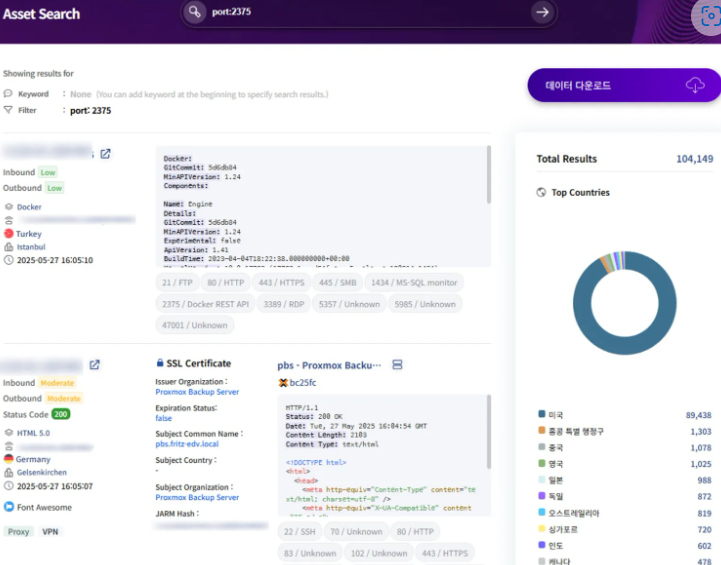Select the 445 / SMB port chip
721x565 pixels.
[x=338, y=282]
